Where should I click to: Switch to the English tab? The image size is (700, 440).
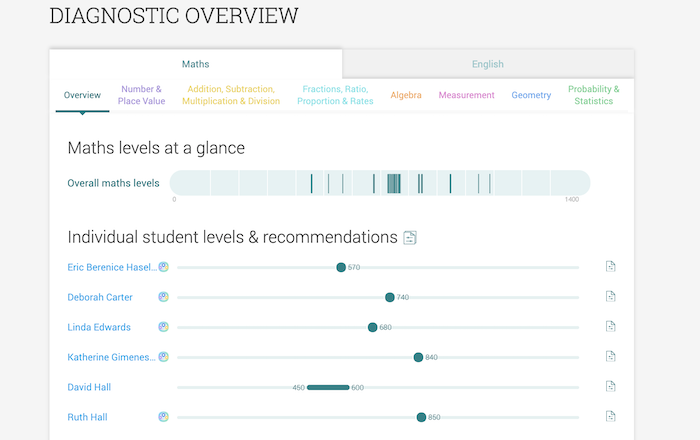point(488,64)
